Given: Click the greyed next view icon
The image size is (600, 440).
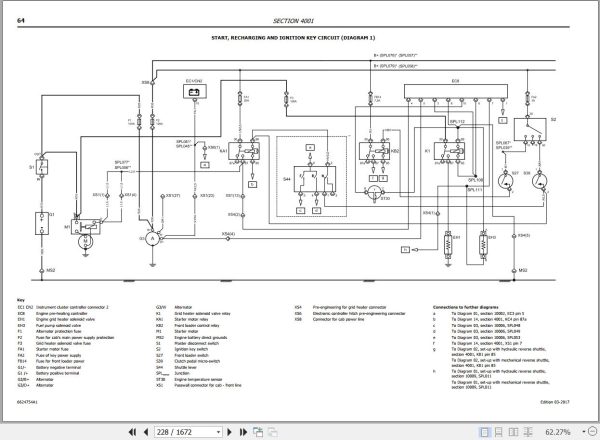Looking at the screenshot, I should click(272, 432).
